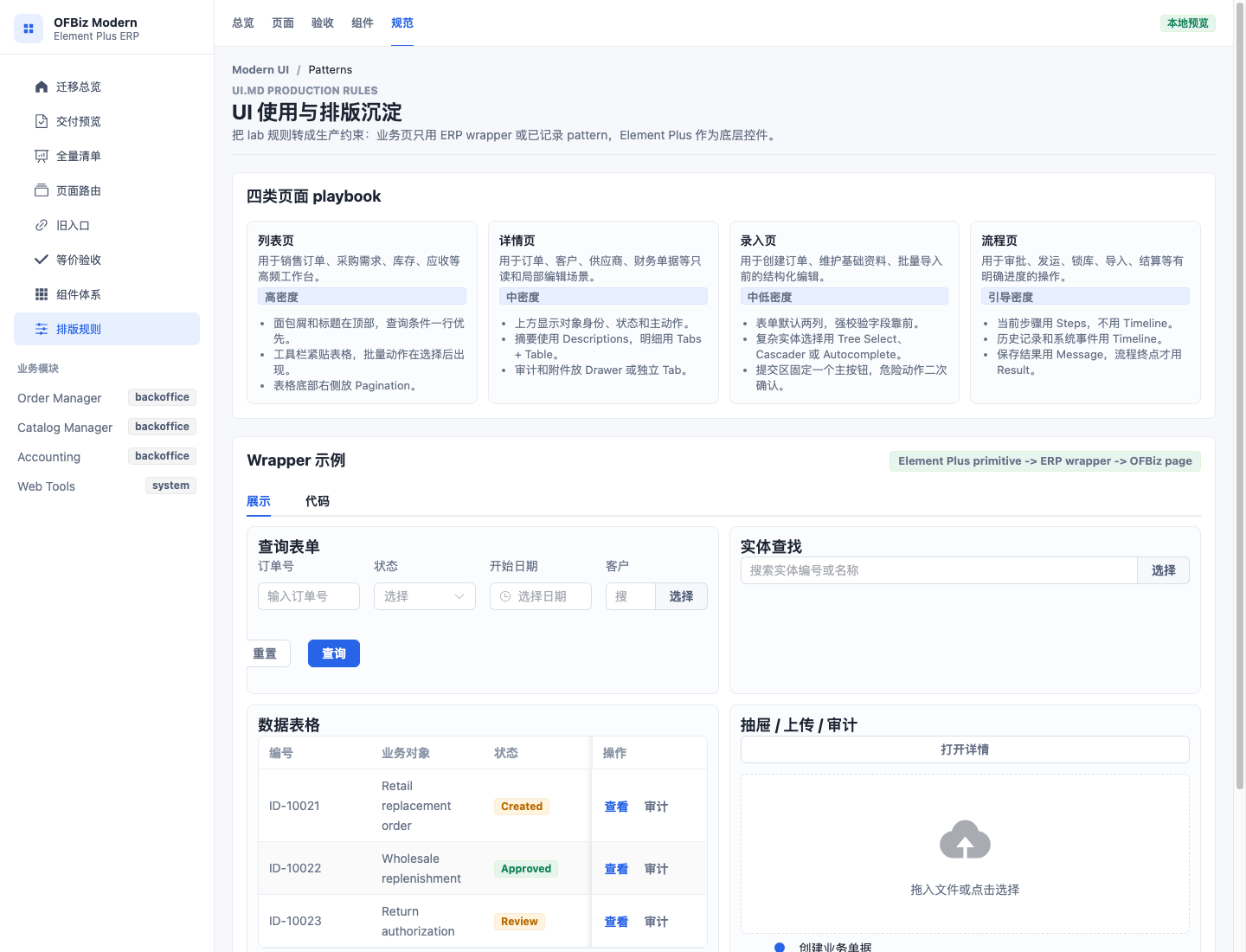Click the page vertical scrollbar
1246x952 pixels.
(x=1240, y=398)
